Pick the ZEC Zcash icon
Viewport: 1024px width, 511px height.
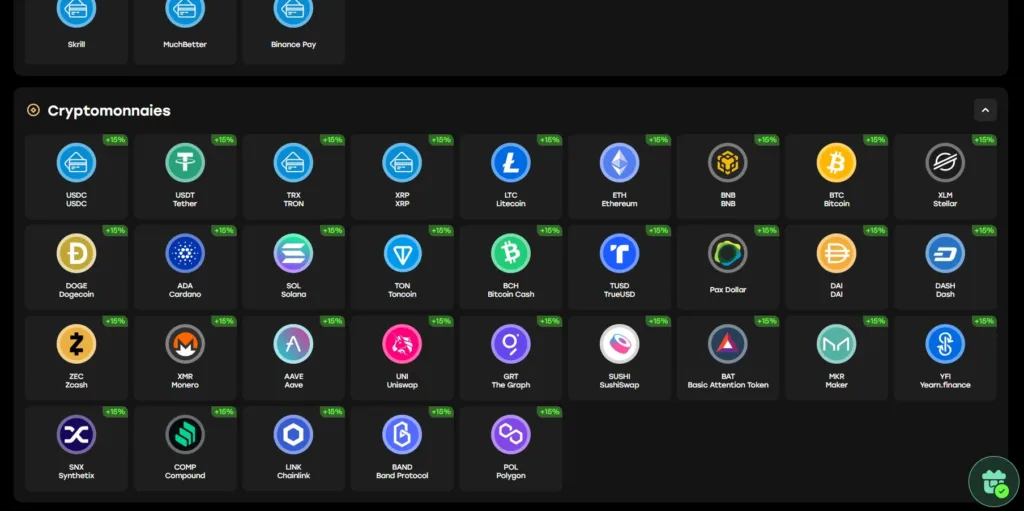point(76,344)
